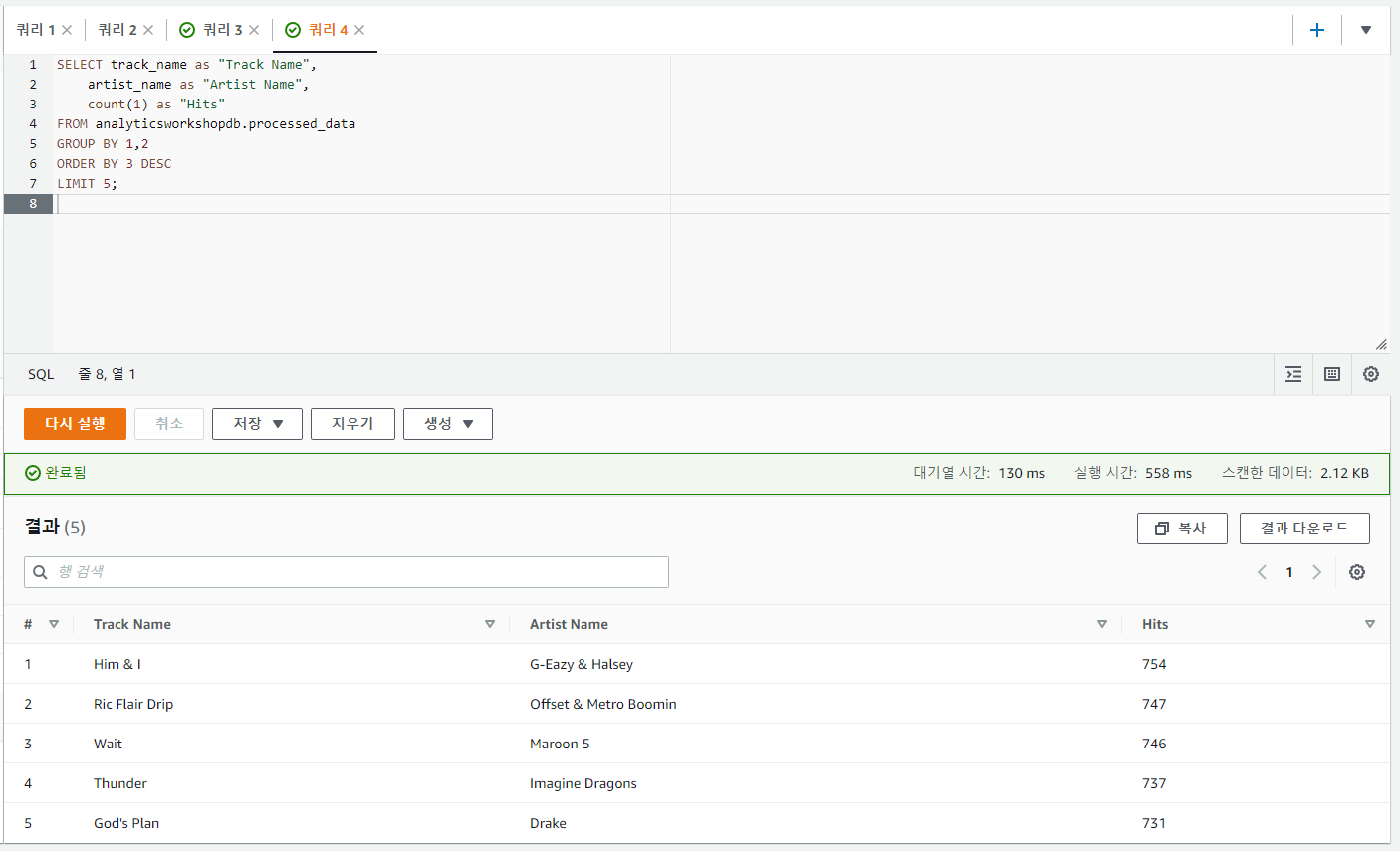Close the 쿼리 3 tab
Image resolution: width=1400 pixels, height=851 pixels.
click(x=254, y=30)
